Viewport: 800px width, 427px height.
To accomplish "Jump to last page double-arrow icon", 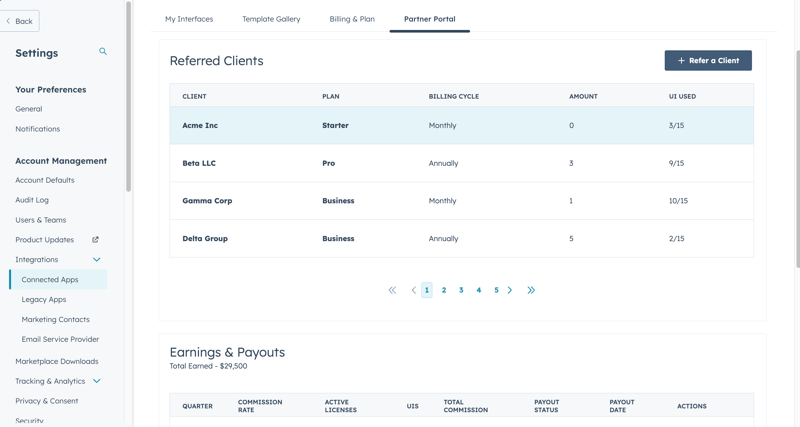I will coord(531,290).
